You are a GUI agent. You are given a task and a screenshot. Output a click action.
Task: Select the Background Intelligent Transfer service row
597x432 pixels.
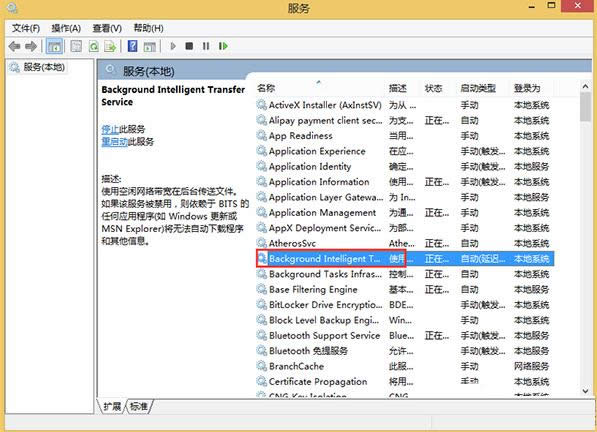(405, 259)
